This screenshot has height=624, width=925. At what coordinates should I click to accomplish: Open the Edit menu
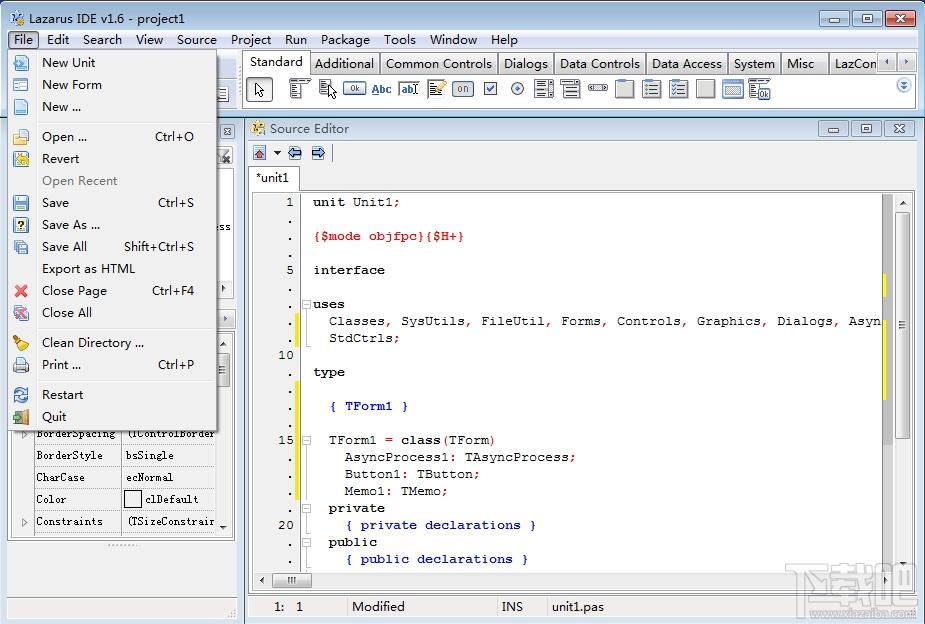(58, 40)
